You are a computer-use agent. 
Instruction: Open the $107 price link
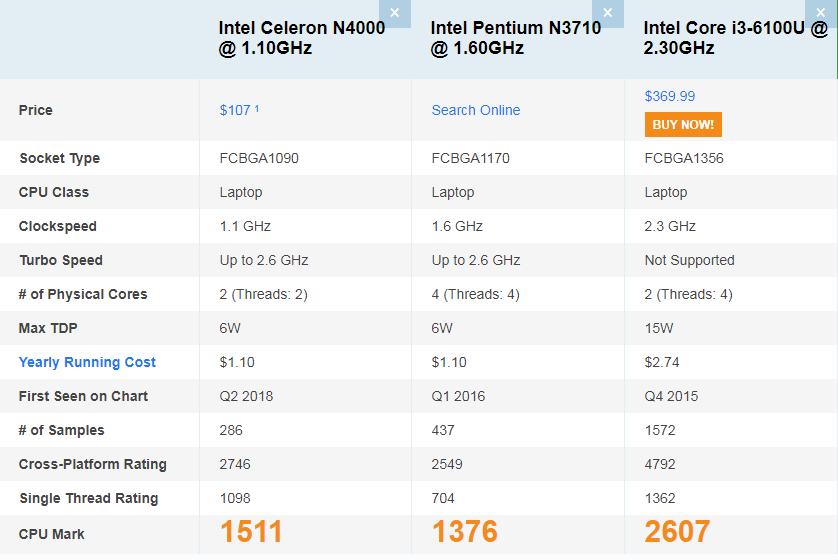click(235, 110)
